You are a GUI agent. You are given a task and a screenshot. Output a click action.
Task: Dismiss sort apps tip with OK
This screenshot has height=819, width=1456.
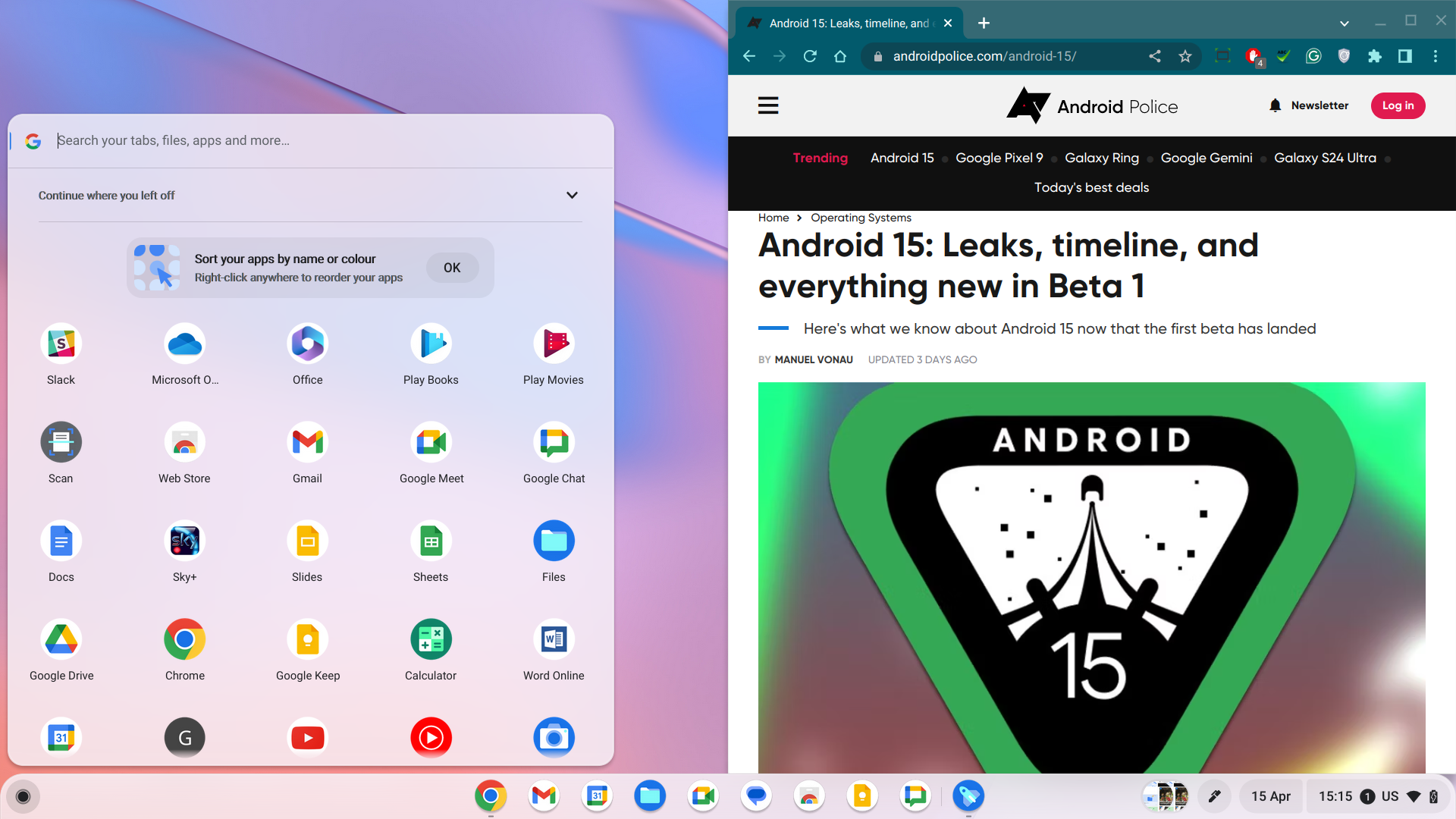[x=452, y=268]
